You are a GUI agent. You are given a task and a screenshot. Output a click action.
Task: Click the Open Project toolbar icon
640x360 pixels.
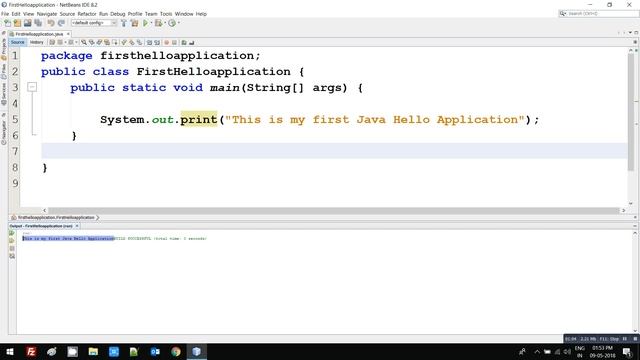[x=27, y=23]
